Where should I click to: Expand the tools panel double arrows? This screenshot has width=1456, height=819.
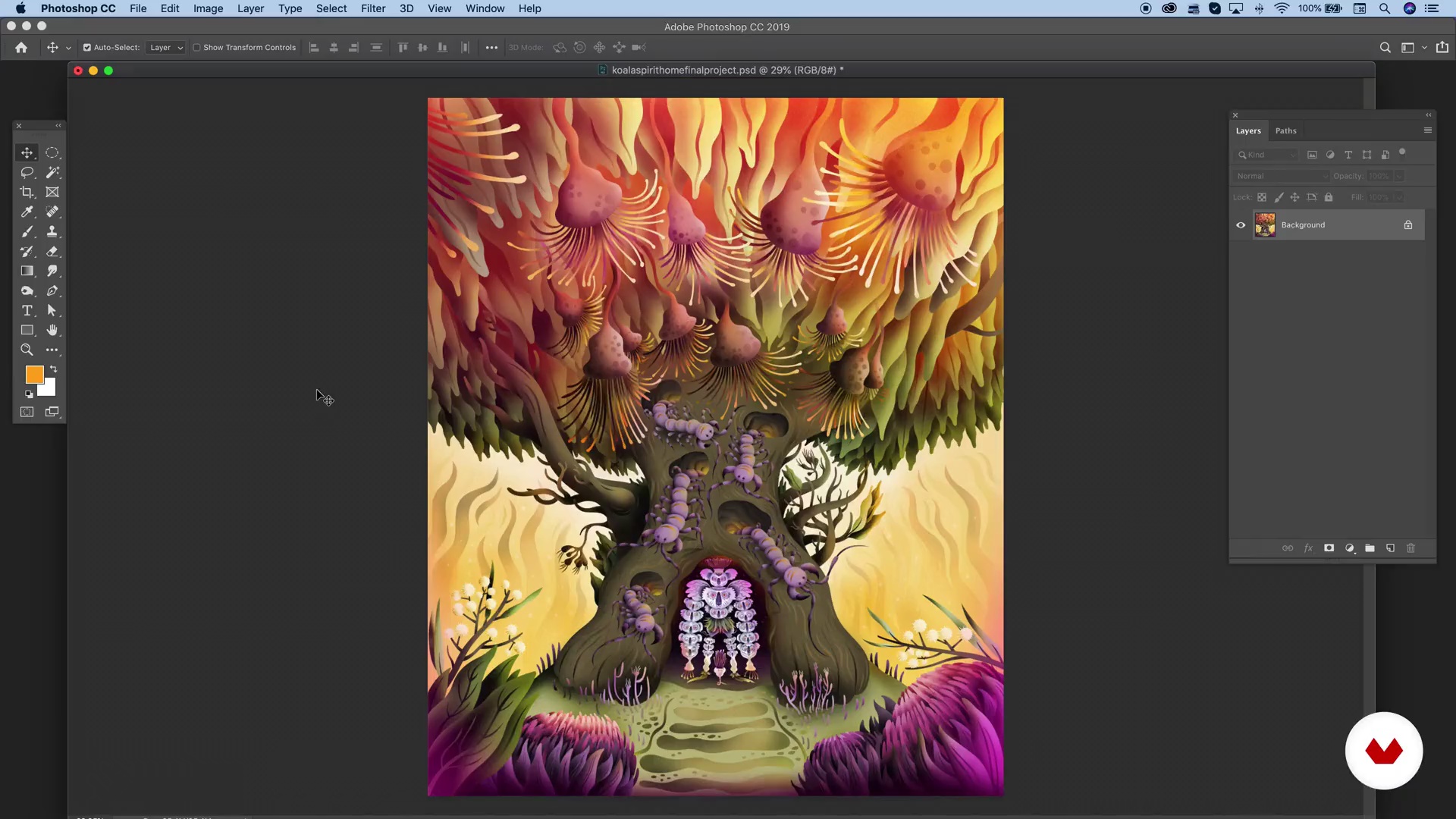point(58,126)
